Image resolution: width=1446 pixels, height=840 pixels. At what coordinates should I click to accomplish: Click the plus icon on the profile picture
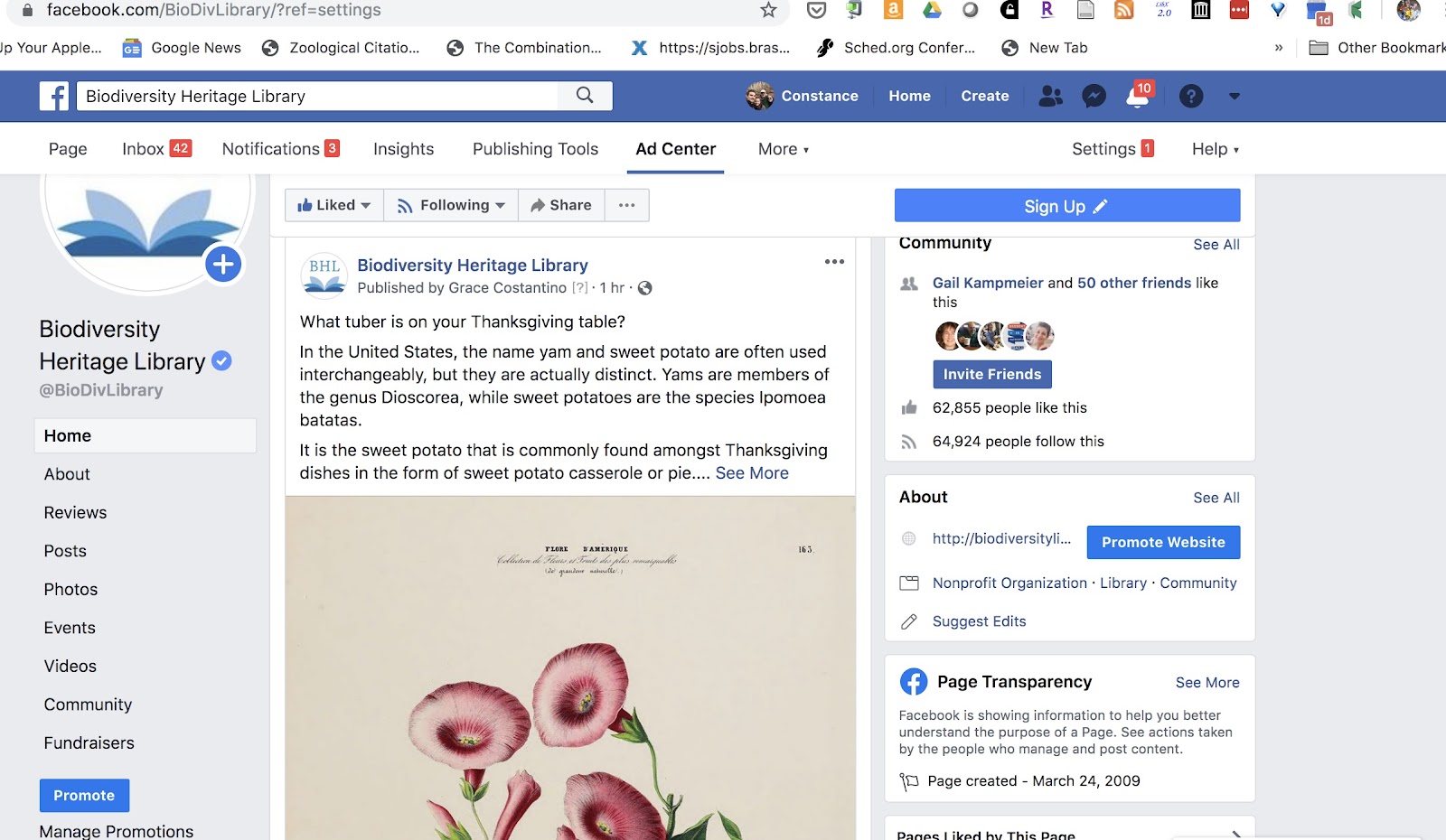[x=223, y=265]
